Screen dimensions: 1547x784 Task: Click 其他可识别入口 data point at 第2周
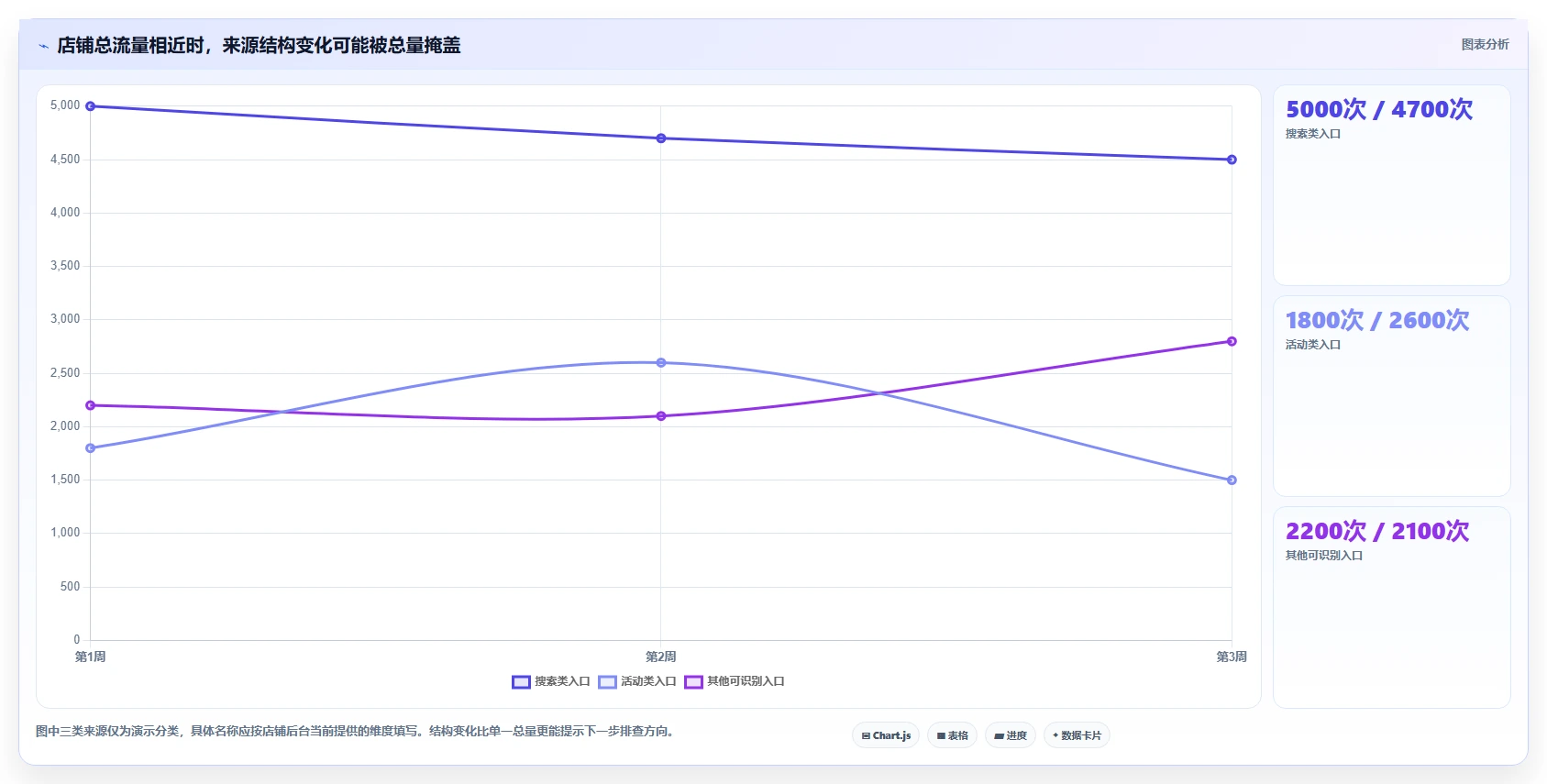660,416
